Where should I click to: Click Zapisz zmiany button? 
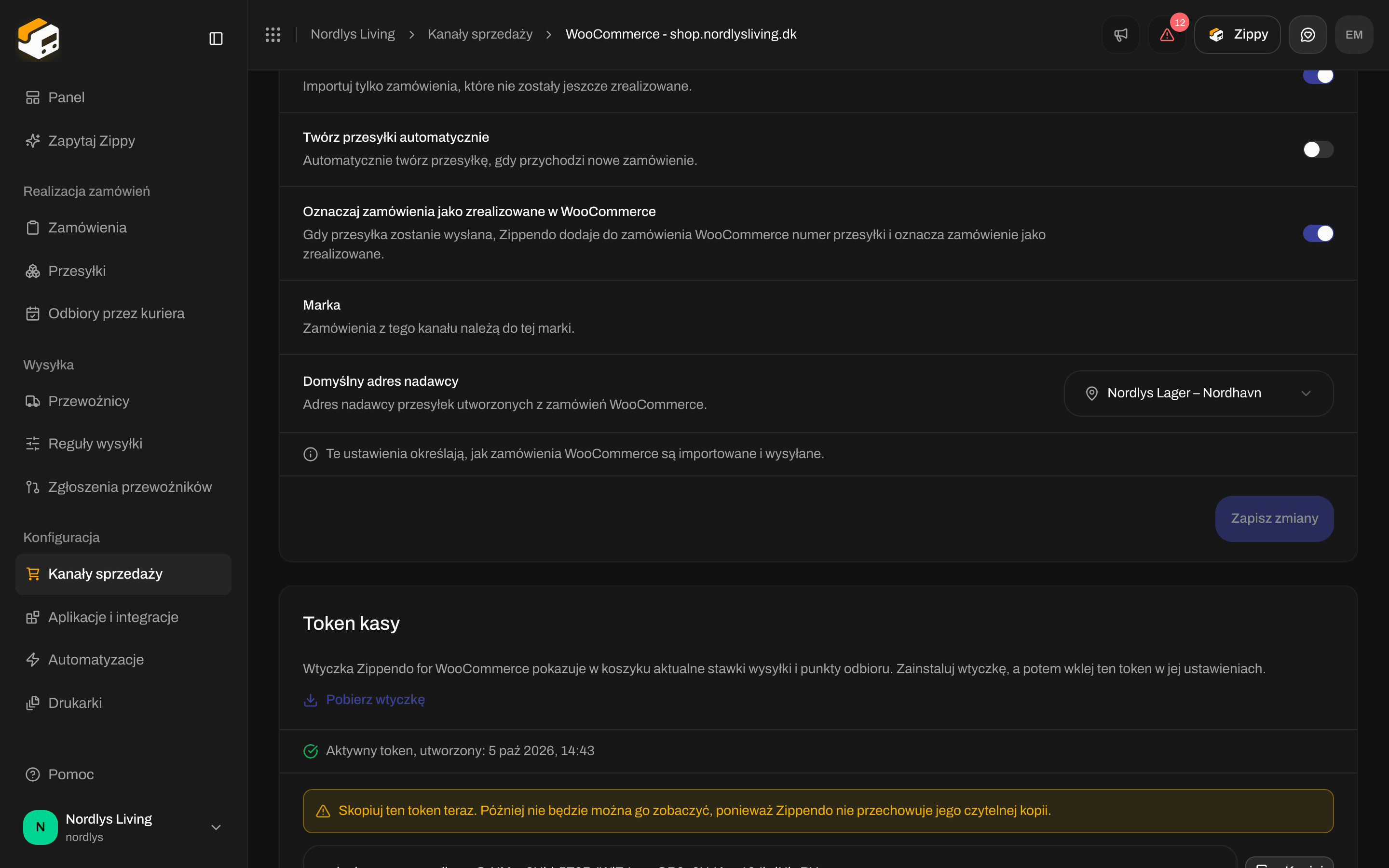coord(1274,518)
